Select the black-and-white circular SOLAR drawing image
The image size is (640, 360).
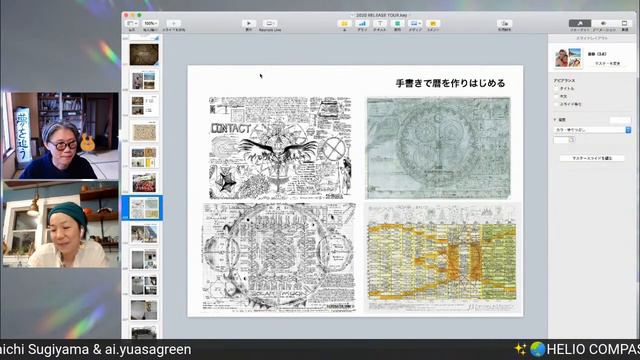(279, 258)
